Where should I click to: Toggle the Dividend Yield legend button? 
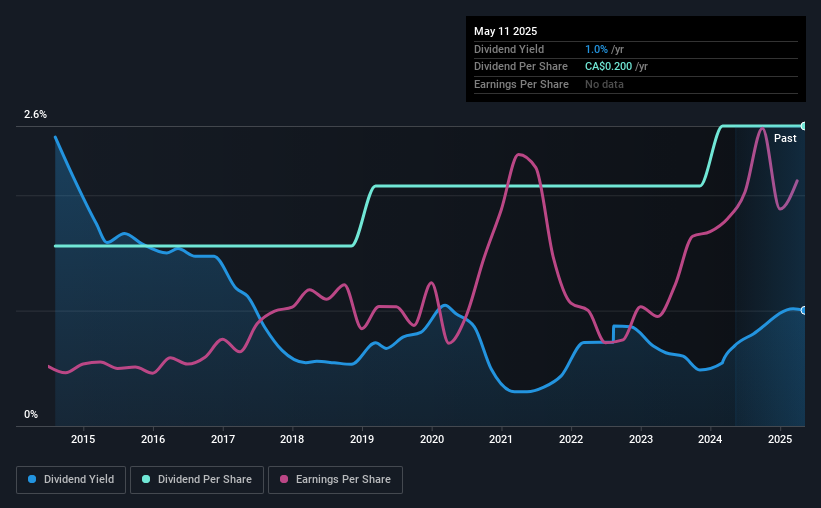[x=71, y=480]
